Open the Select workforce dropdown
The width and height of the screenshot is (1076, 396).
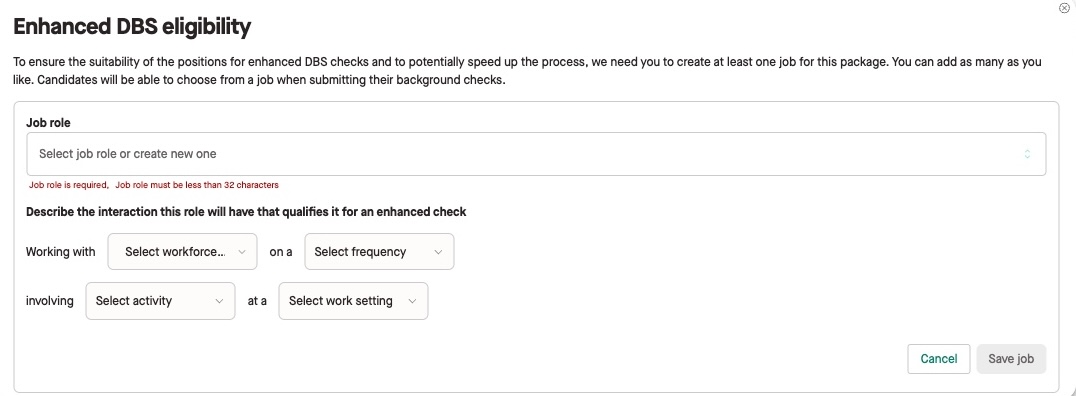click(183, 252)
